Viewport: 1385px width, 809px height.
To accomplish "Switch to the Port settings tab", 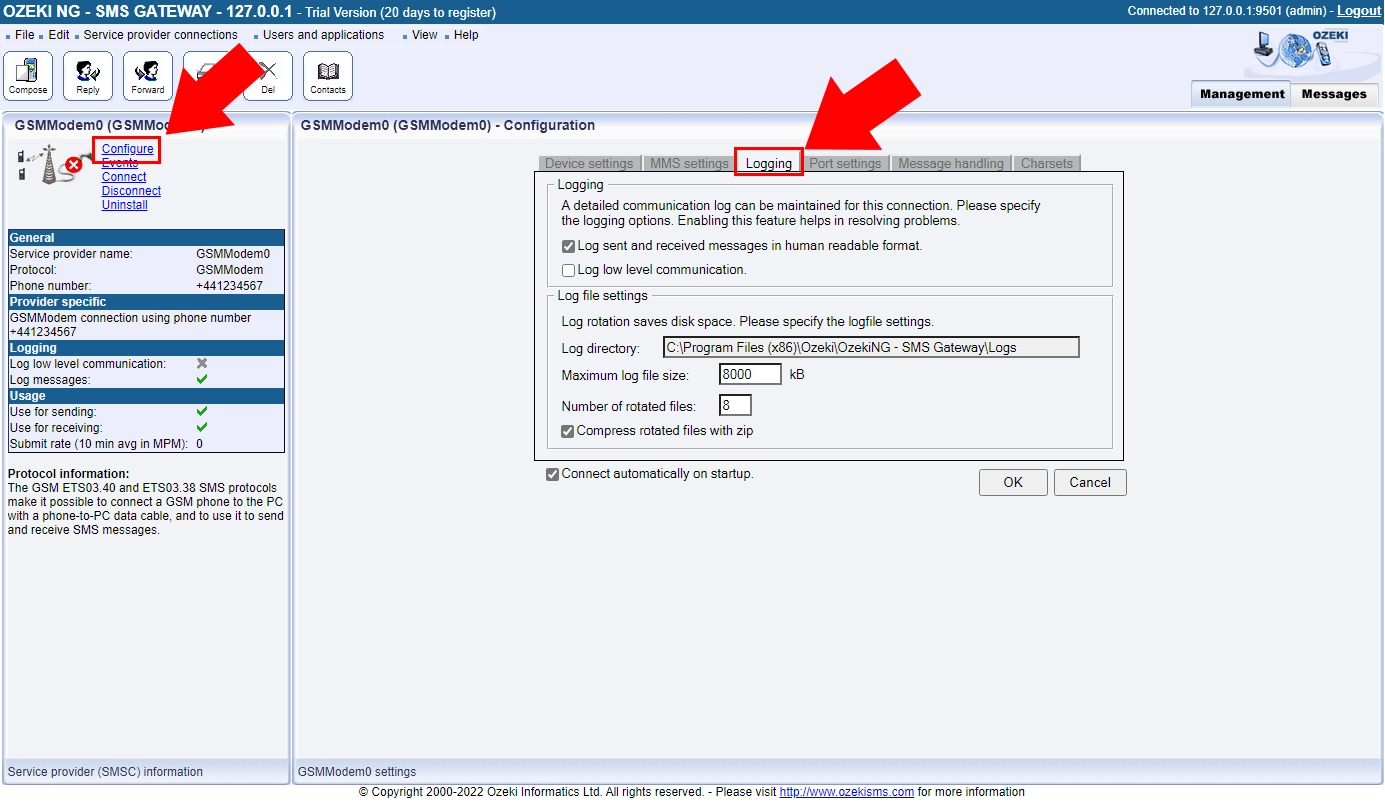I will click(x=845, y=164).
